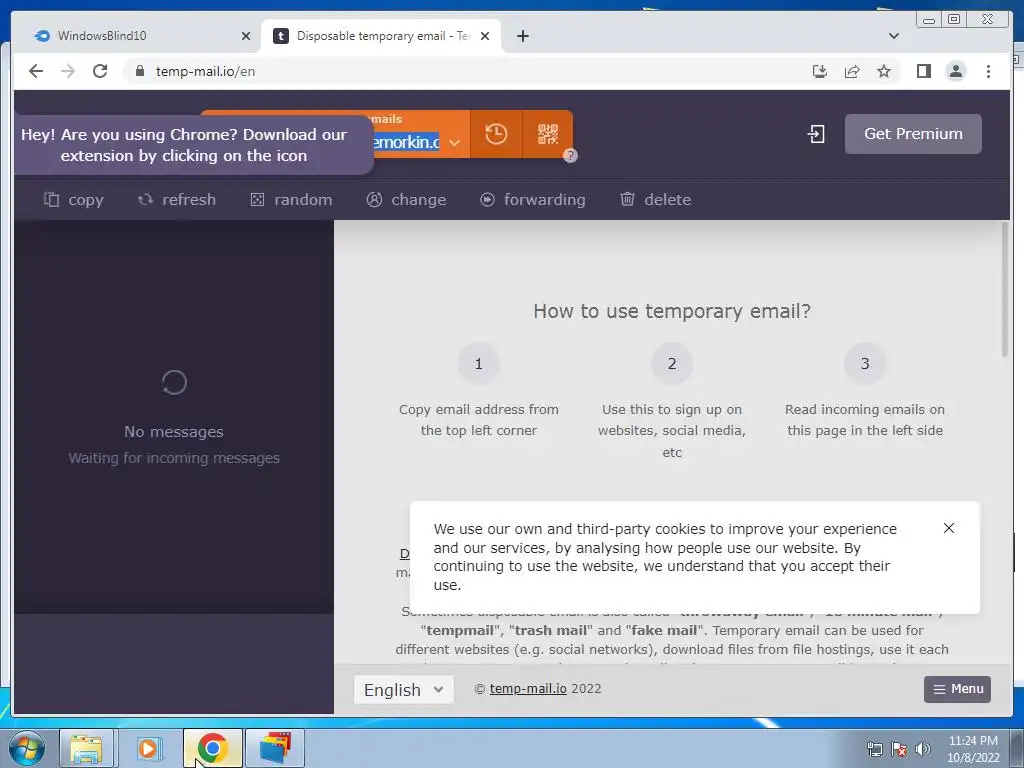
Task: Bookmark this page with the star
Action: 884,71
